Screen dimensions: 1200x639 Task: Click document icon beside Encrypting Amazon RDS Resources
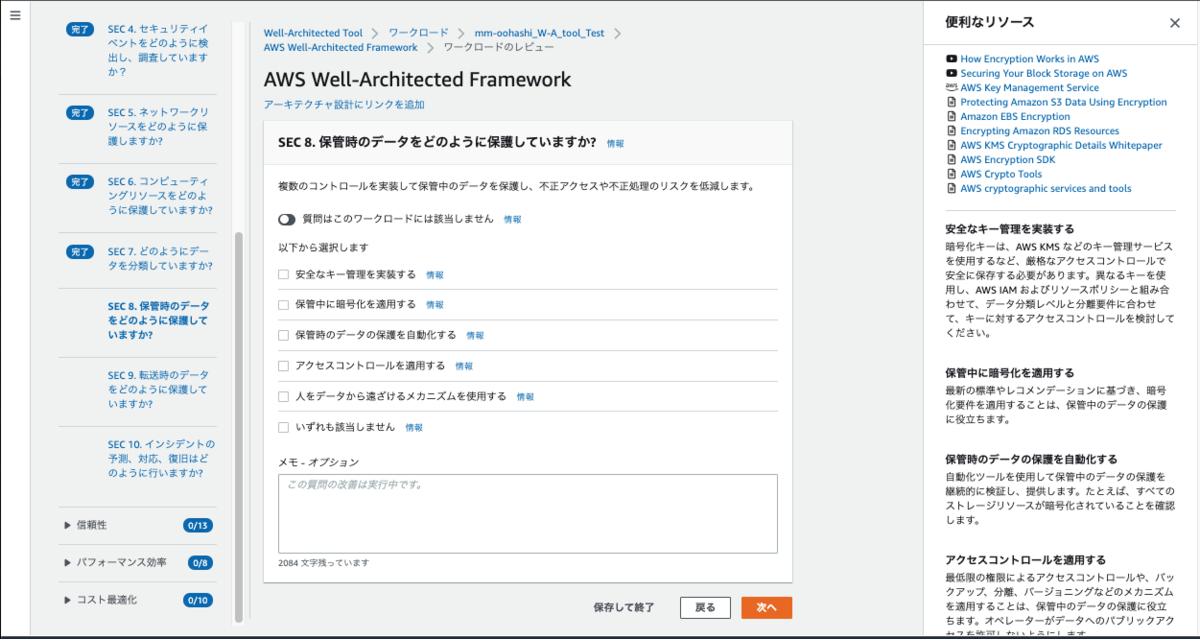951,131
